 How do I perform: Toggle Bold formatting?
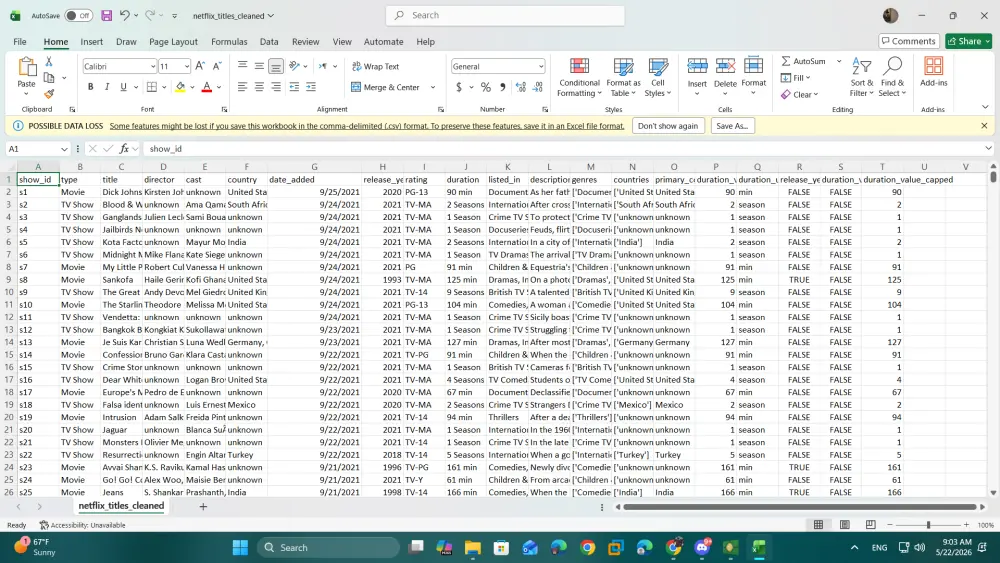(x=91, y=87)
